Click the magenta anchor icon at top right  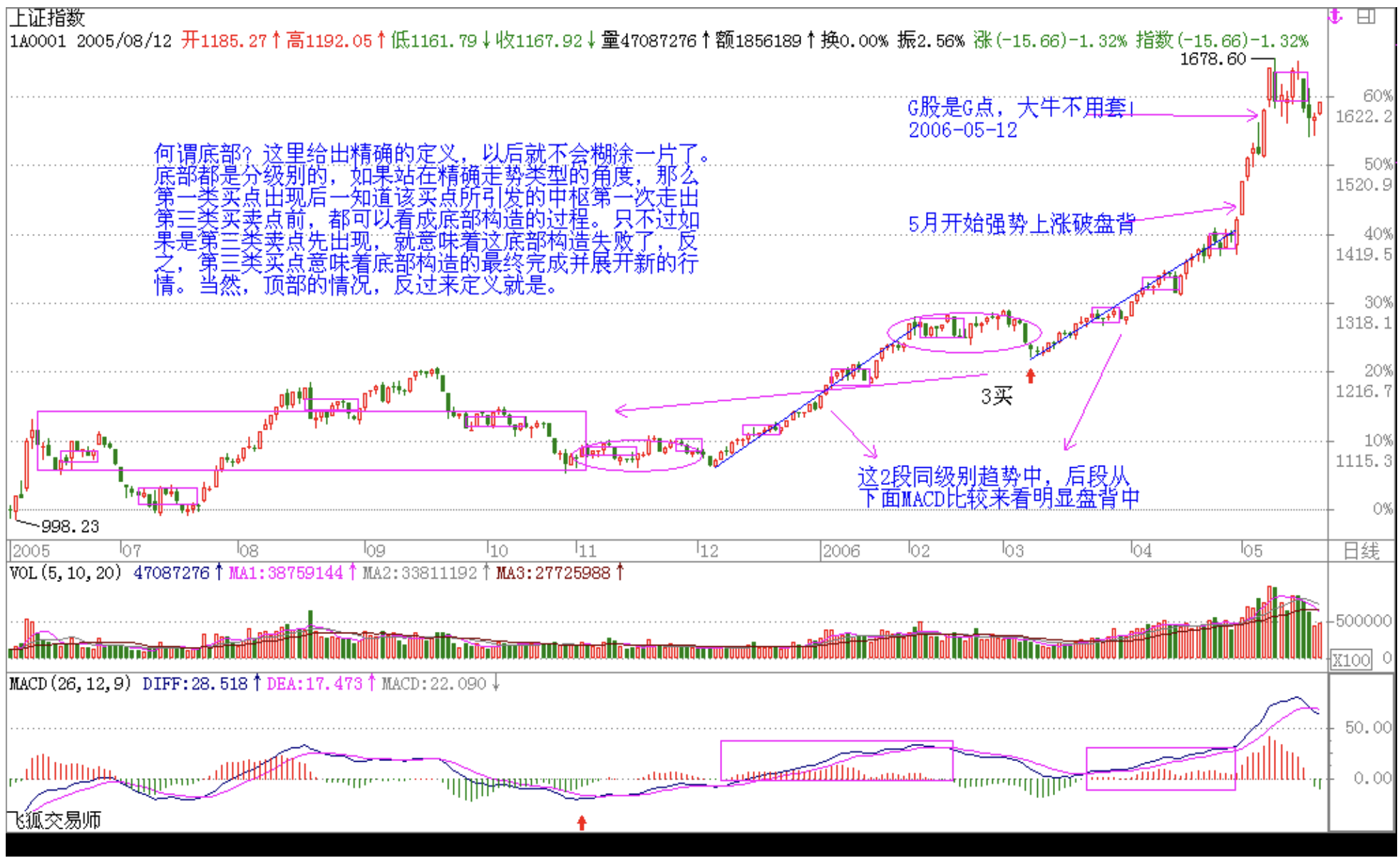(x=1335, y=16)
